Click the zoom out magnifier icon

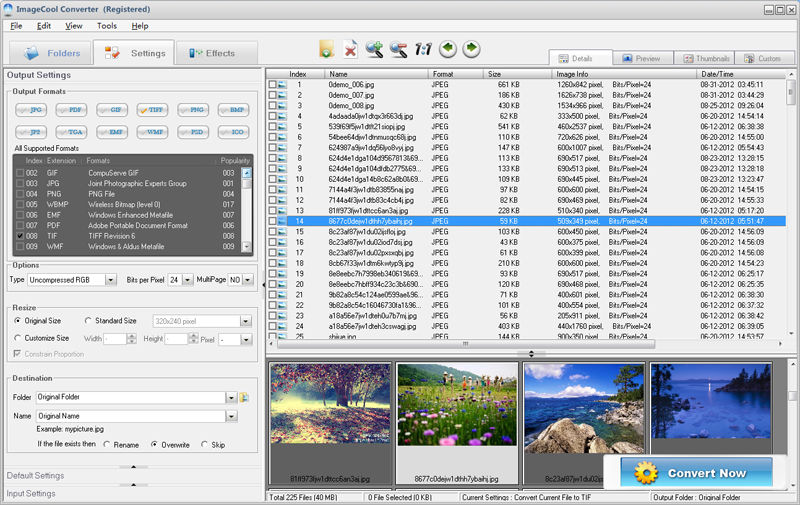click(x=399, y=49)
